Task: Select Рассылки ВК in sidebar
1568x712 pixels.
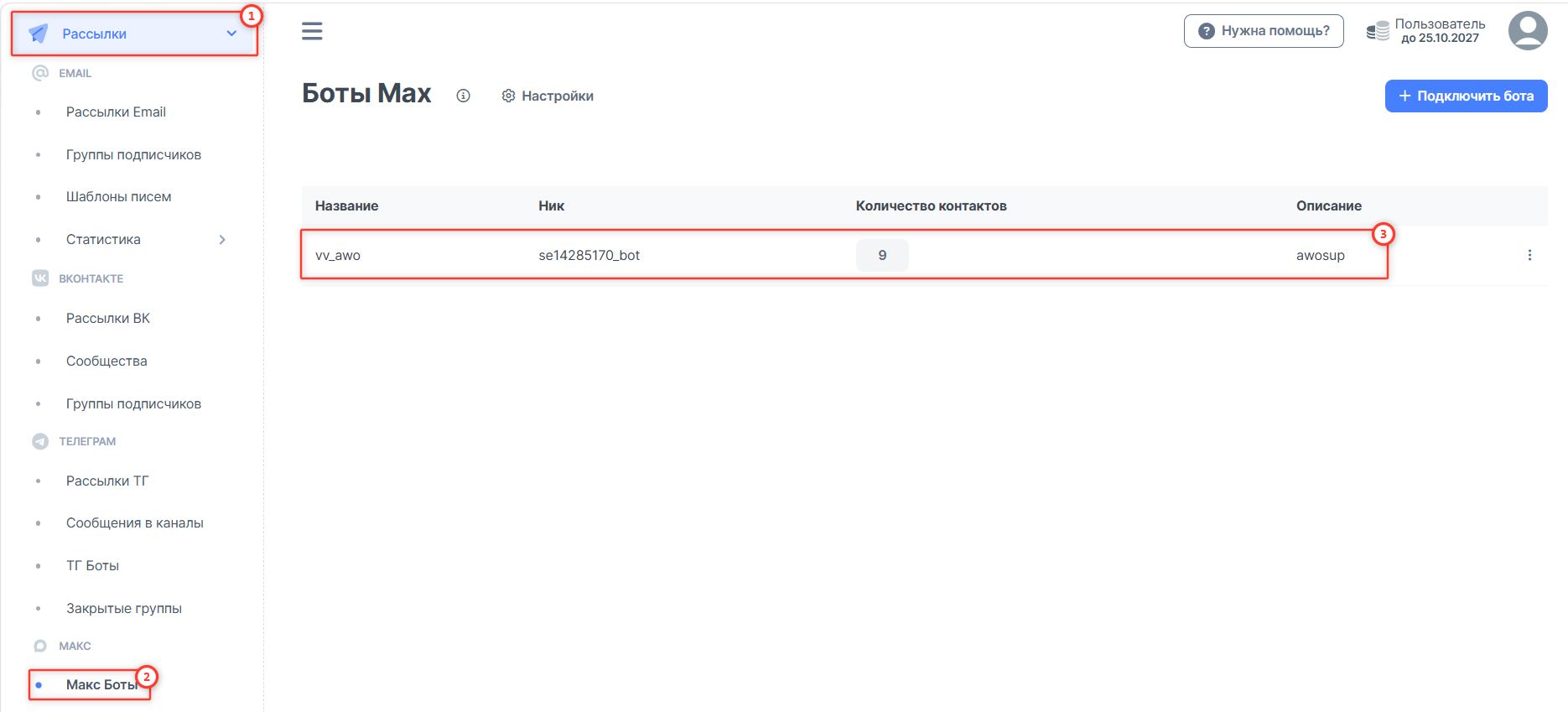Action: (x=108, y=318)
